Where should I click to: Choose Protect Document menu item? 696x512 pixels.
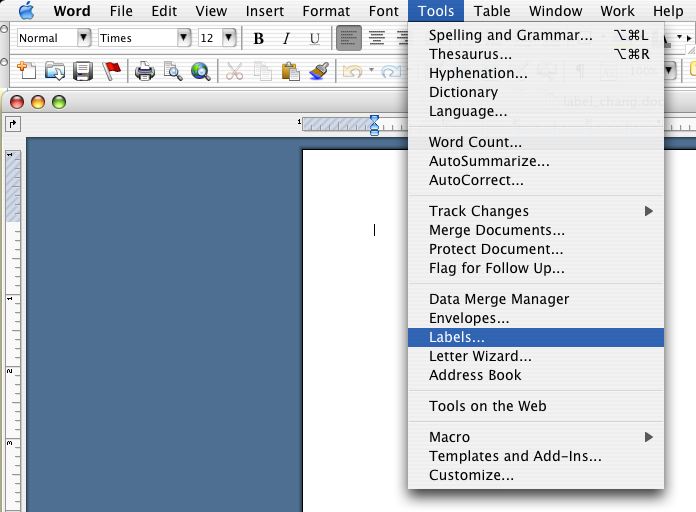pos(536,249)
